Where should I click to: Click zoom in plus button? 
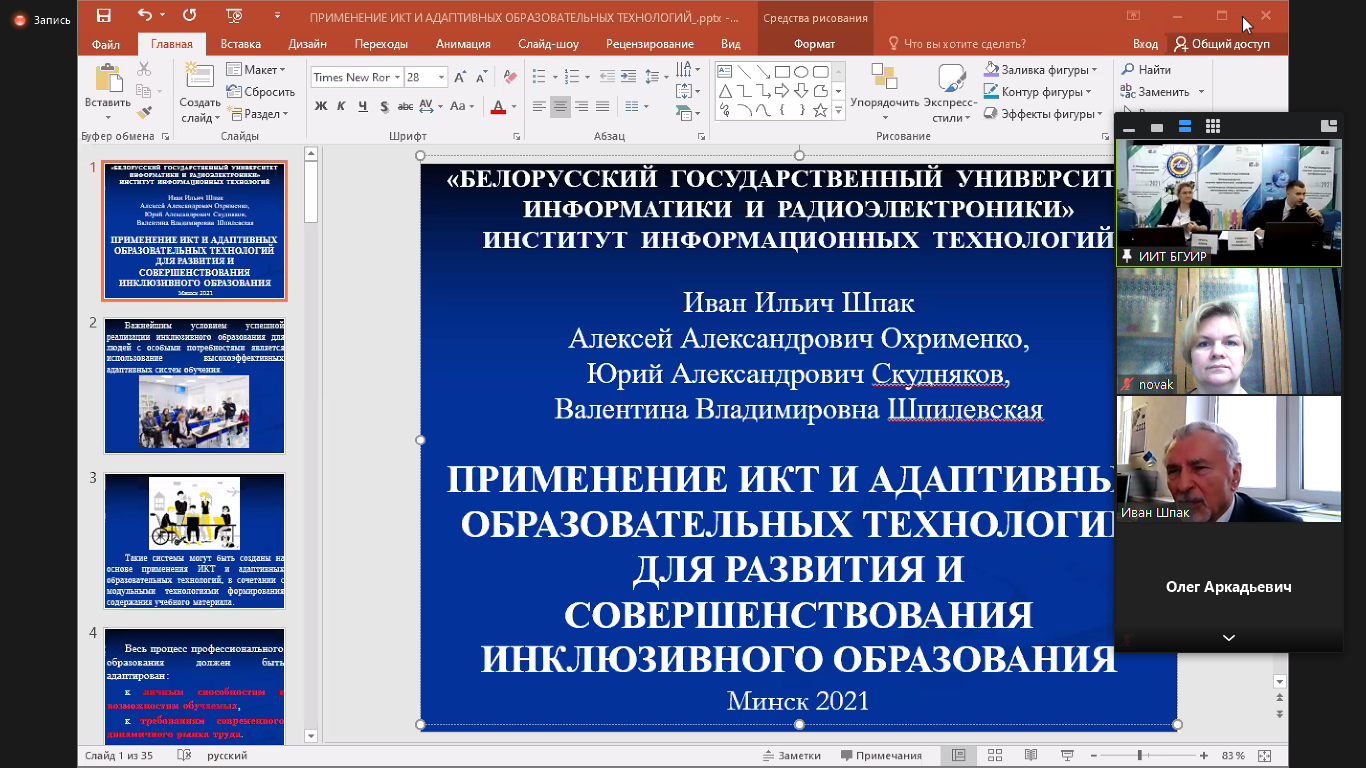pos(1203,755)
